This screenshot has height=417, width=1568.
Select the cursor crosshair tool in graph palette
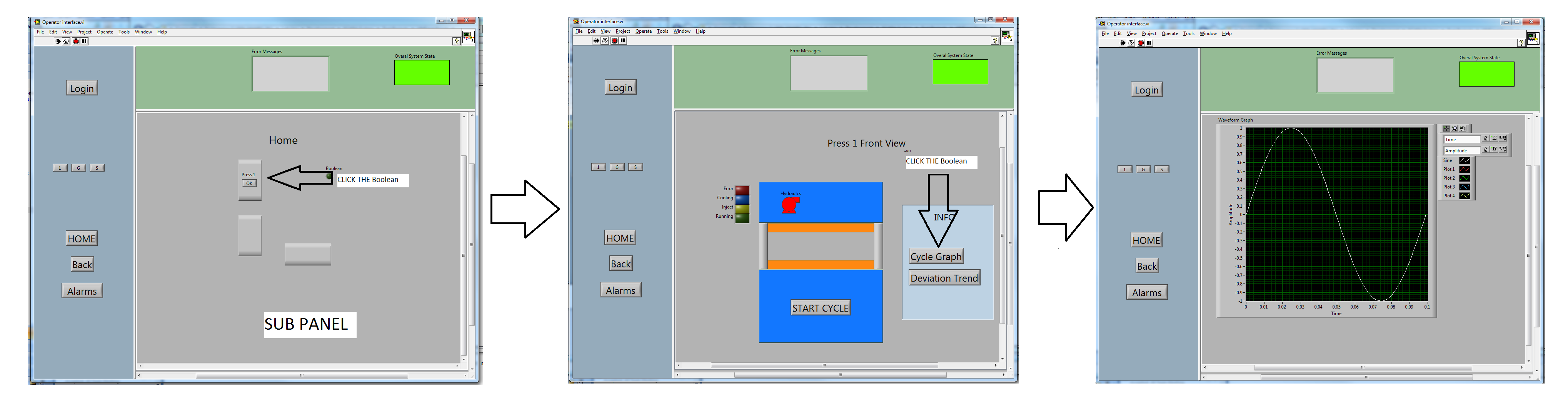pos(1447,129)
